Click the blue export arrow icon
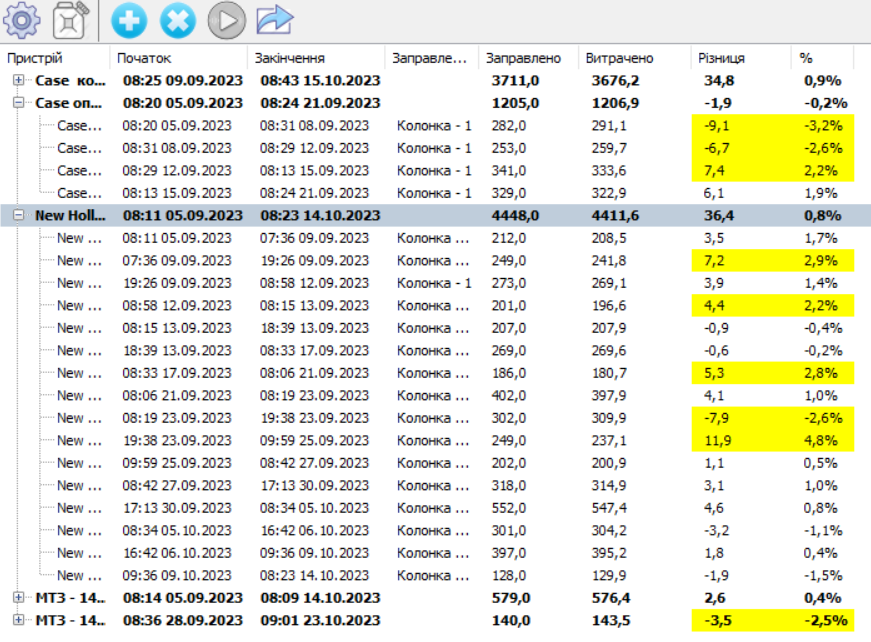 click(274, 19)
